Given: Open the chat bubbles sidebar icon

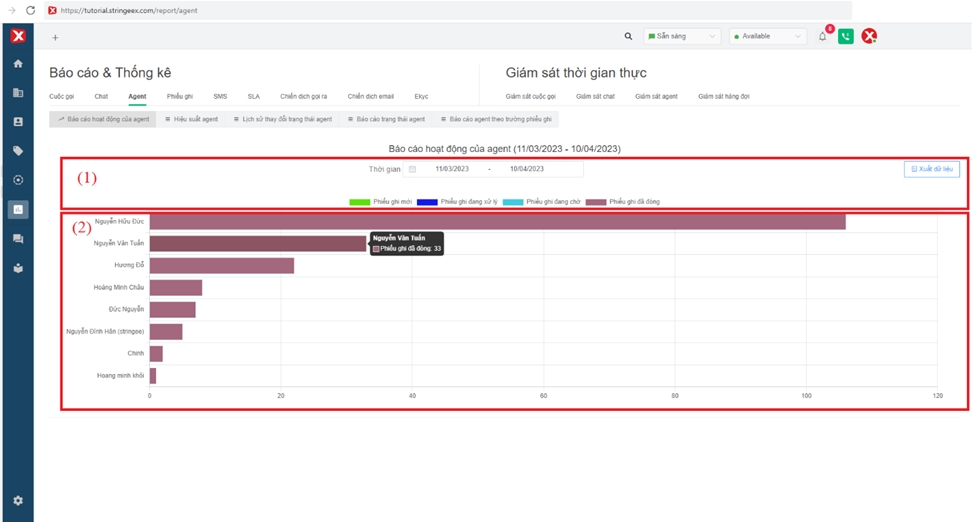Looking at the screenshot, I should tap(17, 239).
